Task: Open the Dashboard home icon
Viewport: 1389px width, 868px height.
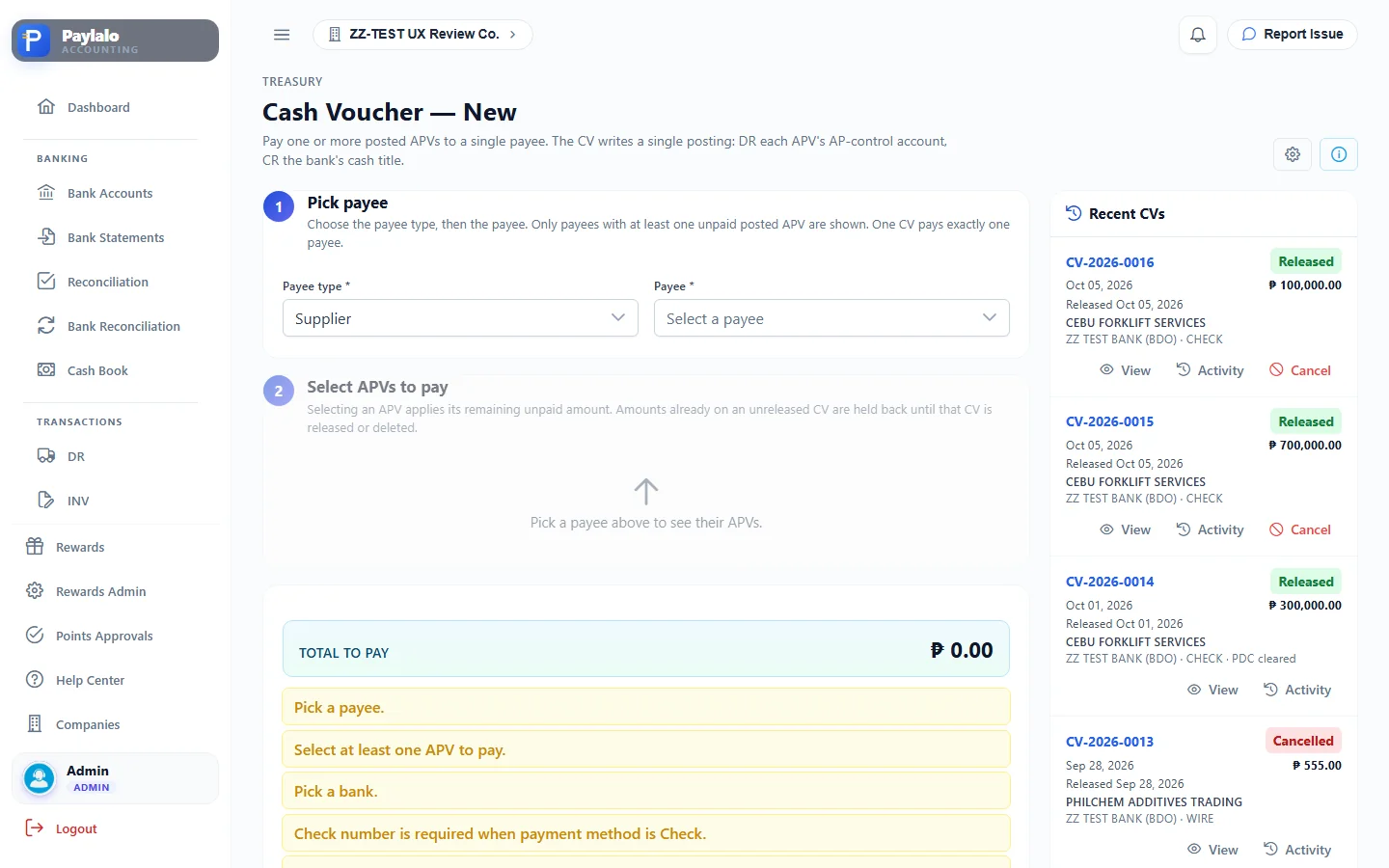Action: (x=46, y=107)
